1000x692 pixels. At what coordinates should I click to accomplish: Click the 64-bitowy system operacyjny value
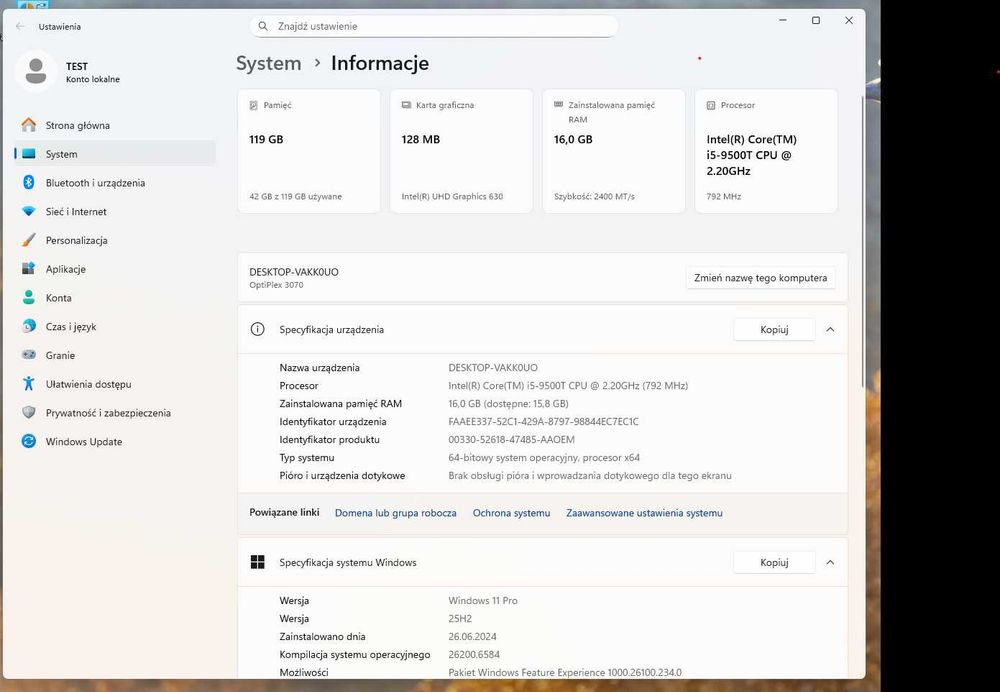coord(544,457)
